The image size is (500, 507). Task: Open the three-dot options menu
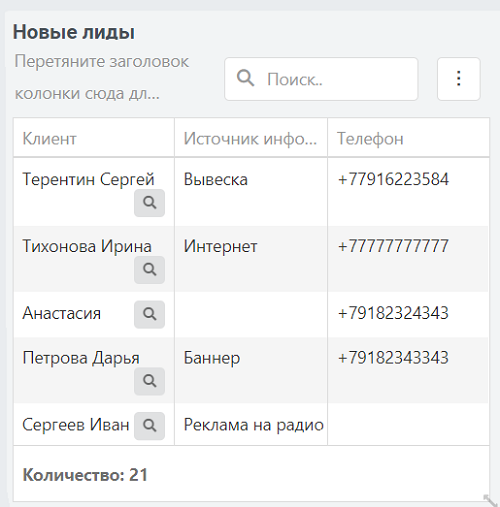(x=459, y=79)
